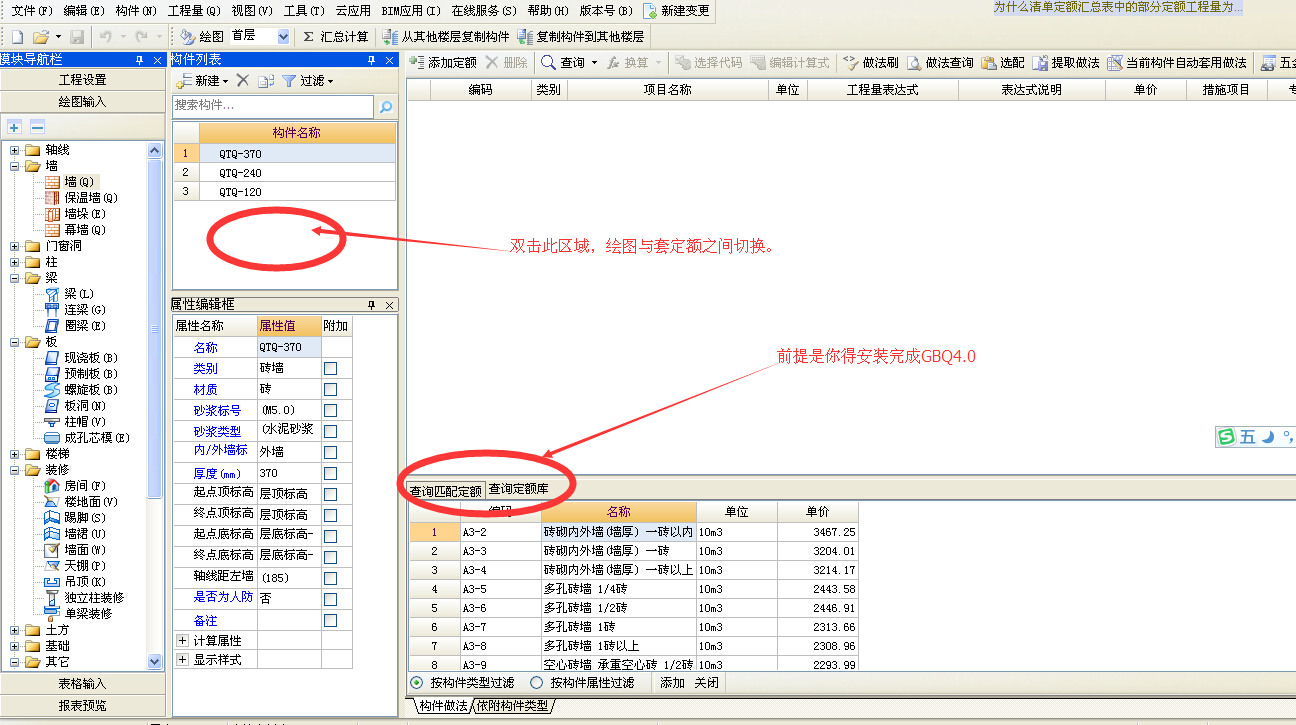Viewport: 1296px width, 725px height.
Task: Click the 表格输入 navigation button
Action: pyautogui.click(x=82, y=684)
